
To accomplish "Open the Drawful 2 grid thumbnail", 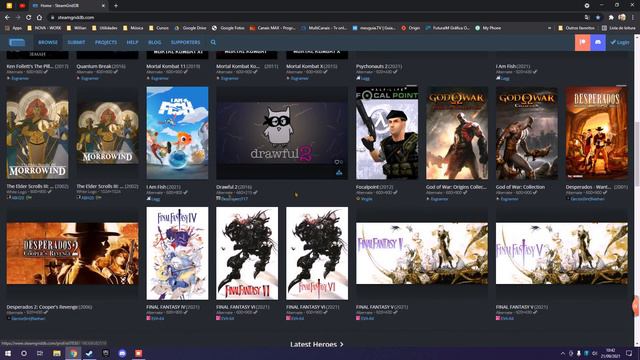I will (282, 133).
